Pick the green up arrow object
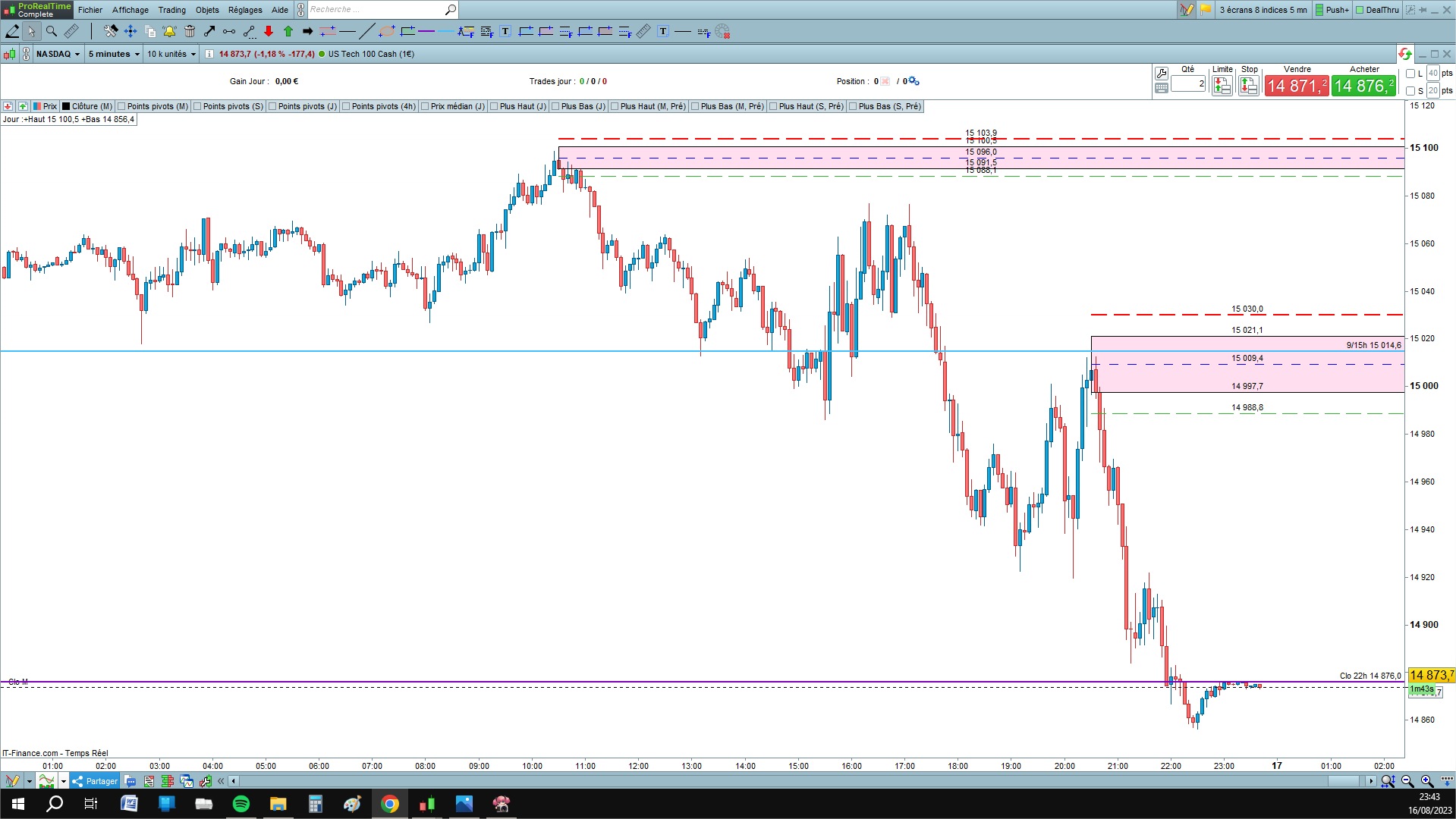The width and height of the screenshot is (1456, 819). click(x=288, y=31)
